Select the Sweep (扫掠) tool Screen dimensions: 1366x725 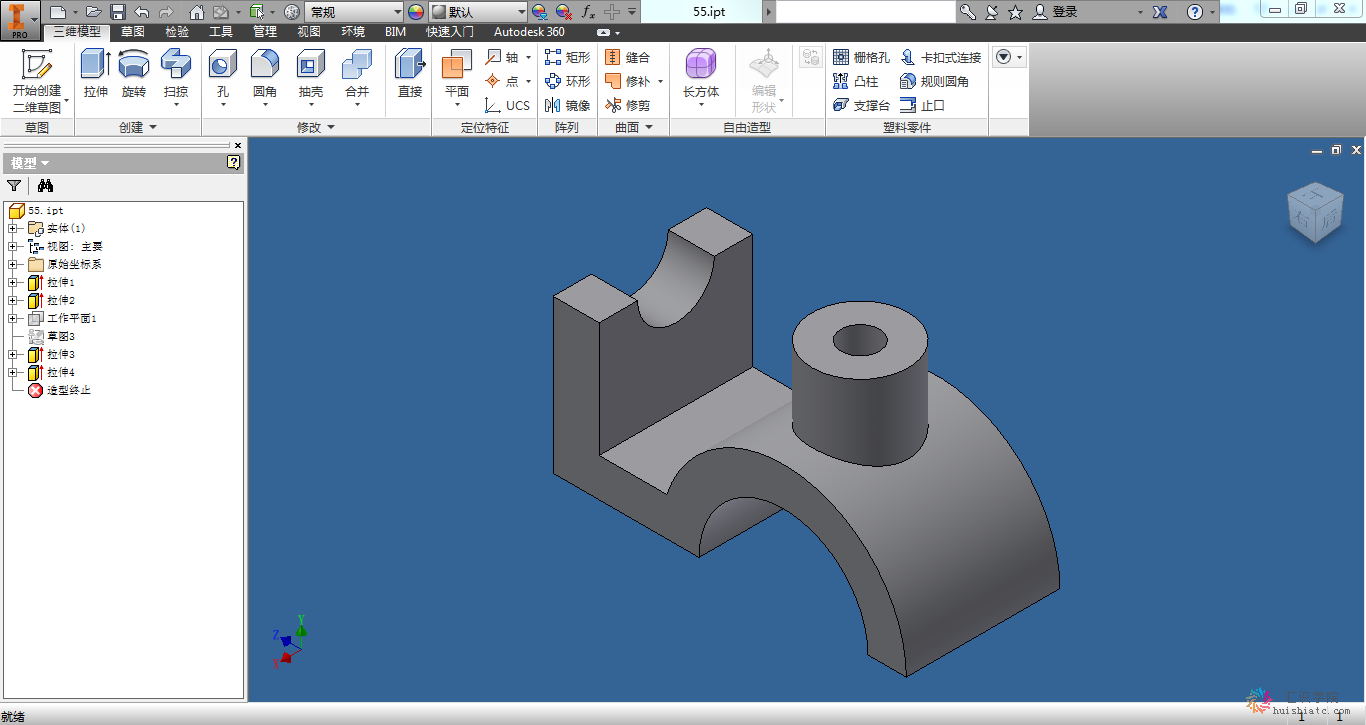point(176,78)
